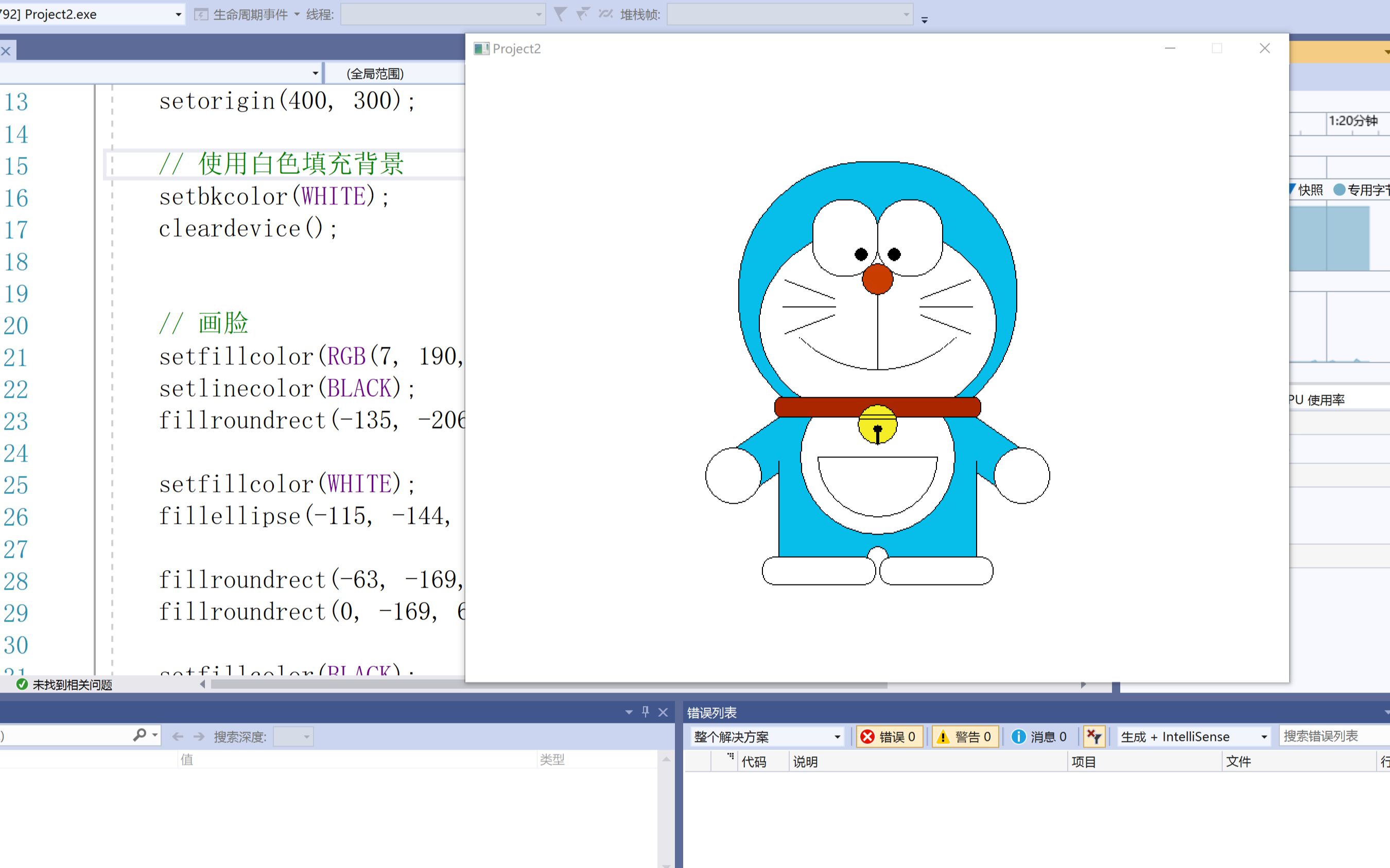Screen dimensions: 1390x868
Task: Click the editor horizontal scrollbar left arrow
Action: (202, 684)
